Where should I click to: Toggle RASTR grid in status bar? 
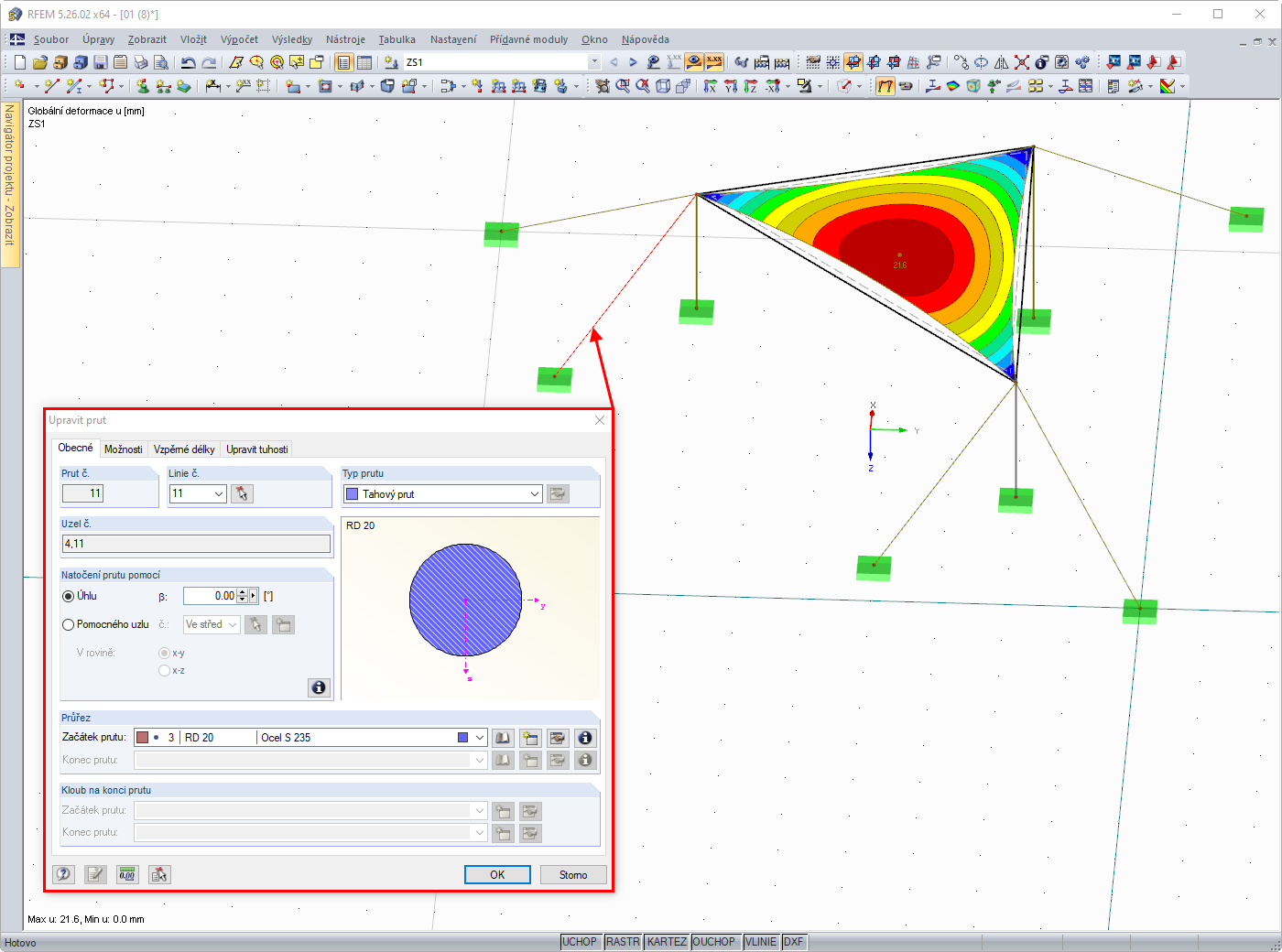pos(623,942)
